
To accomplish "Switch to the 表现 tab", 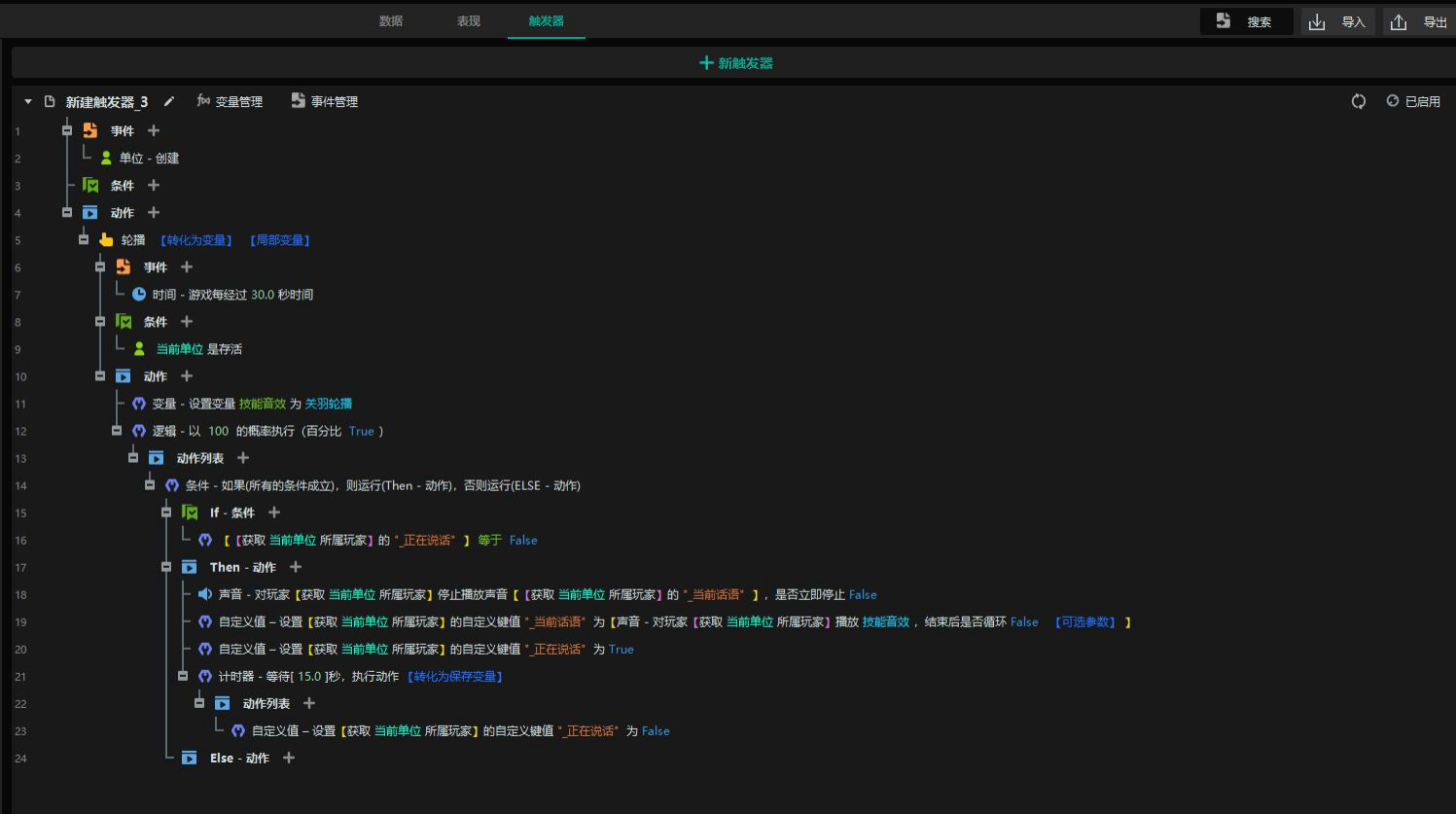I will [469, 20].
